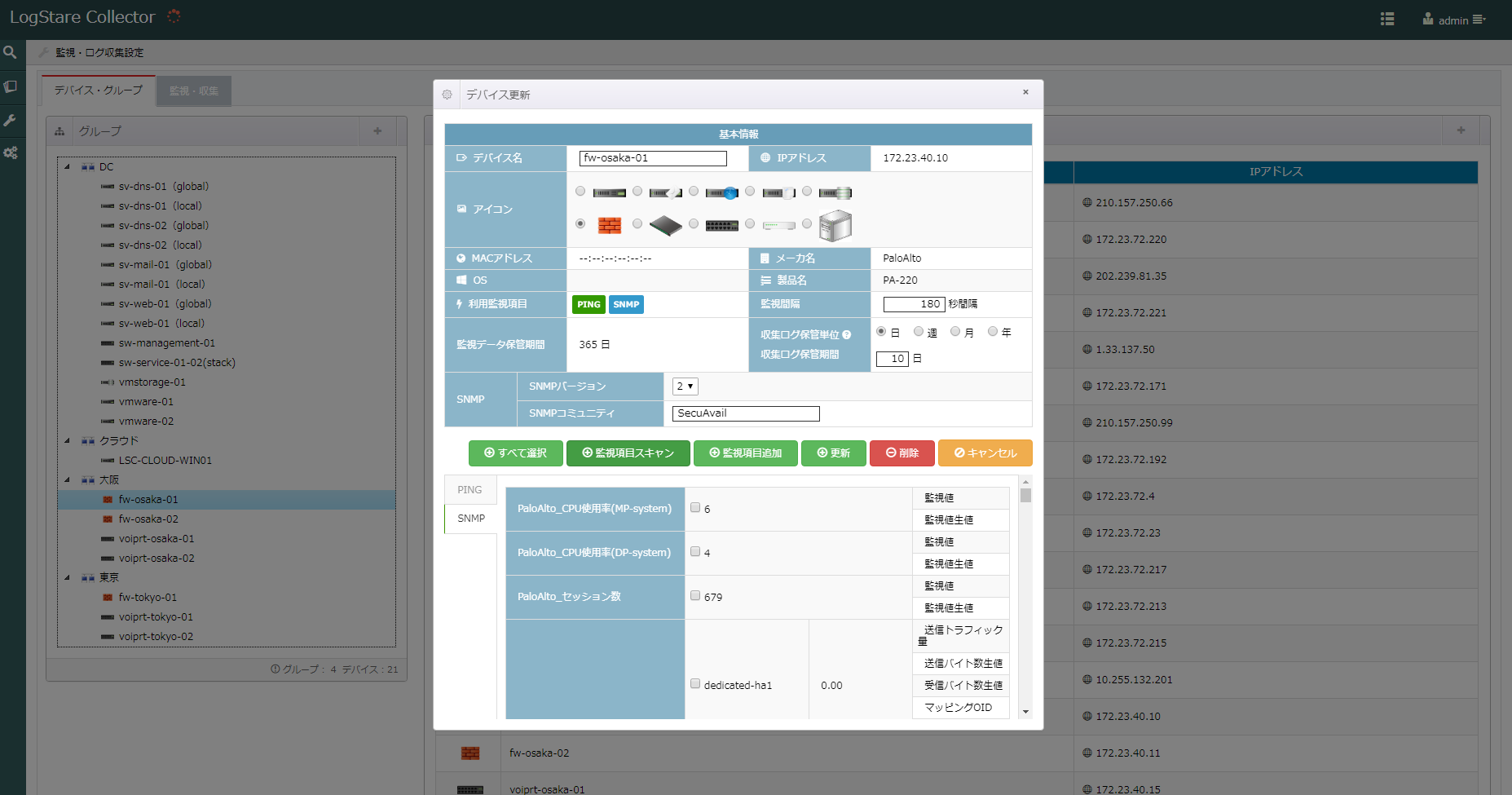Screen dimensions: 1512x795
Task: Collapse the クラウド group tree node
Action: click(67, 440)
